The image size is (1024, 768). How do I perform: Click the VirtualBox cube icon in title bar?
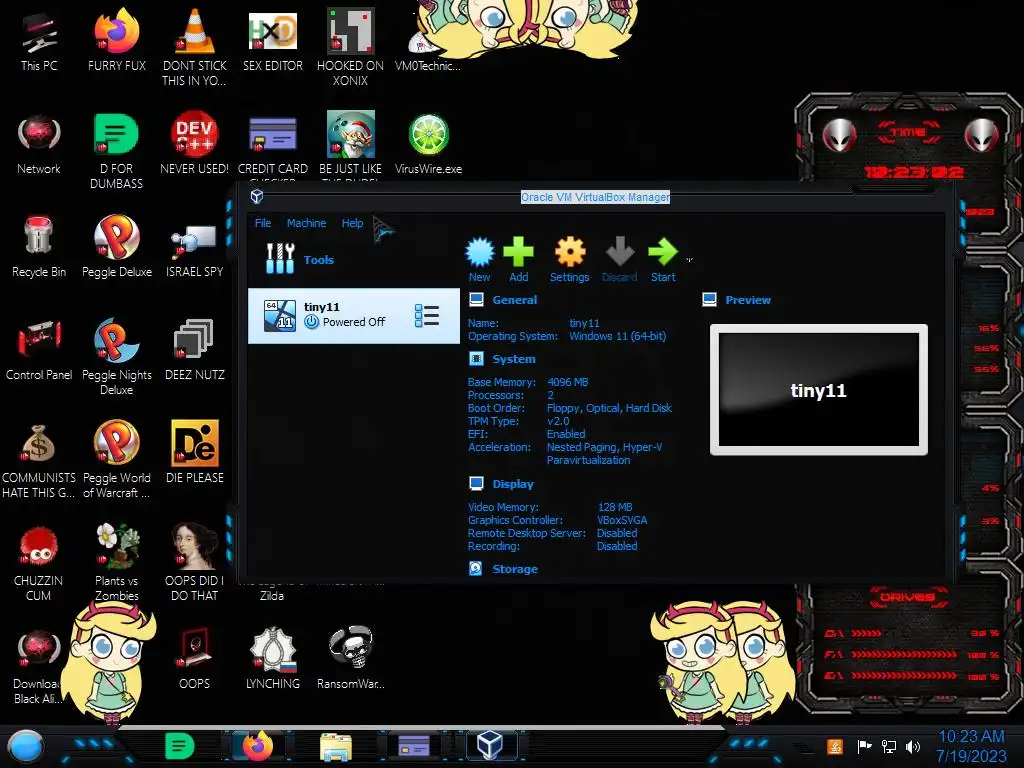point(257,196)
